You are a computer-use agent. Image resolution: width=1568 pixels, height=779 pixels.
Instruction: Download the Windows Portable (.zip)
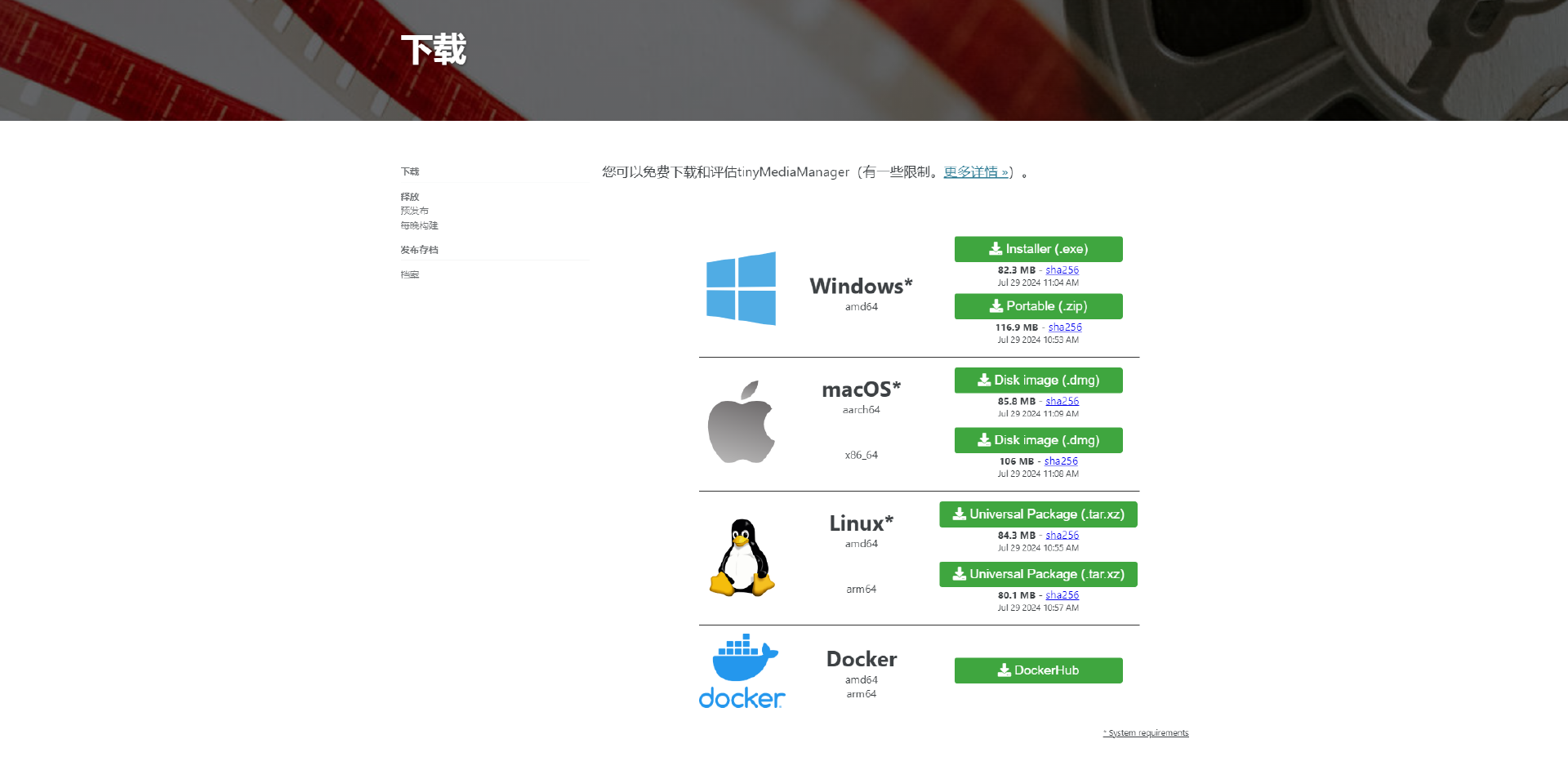click(1038, 306)
